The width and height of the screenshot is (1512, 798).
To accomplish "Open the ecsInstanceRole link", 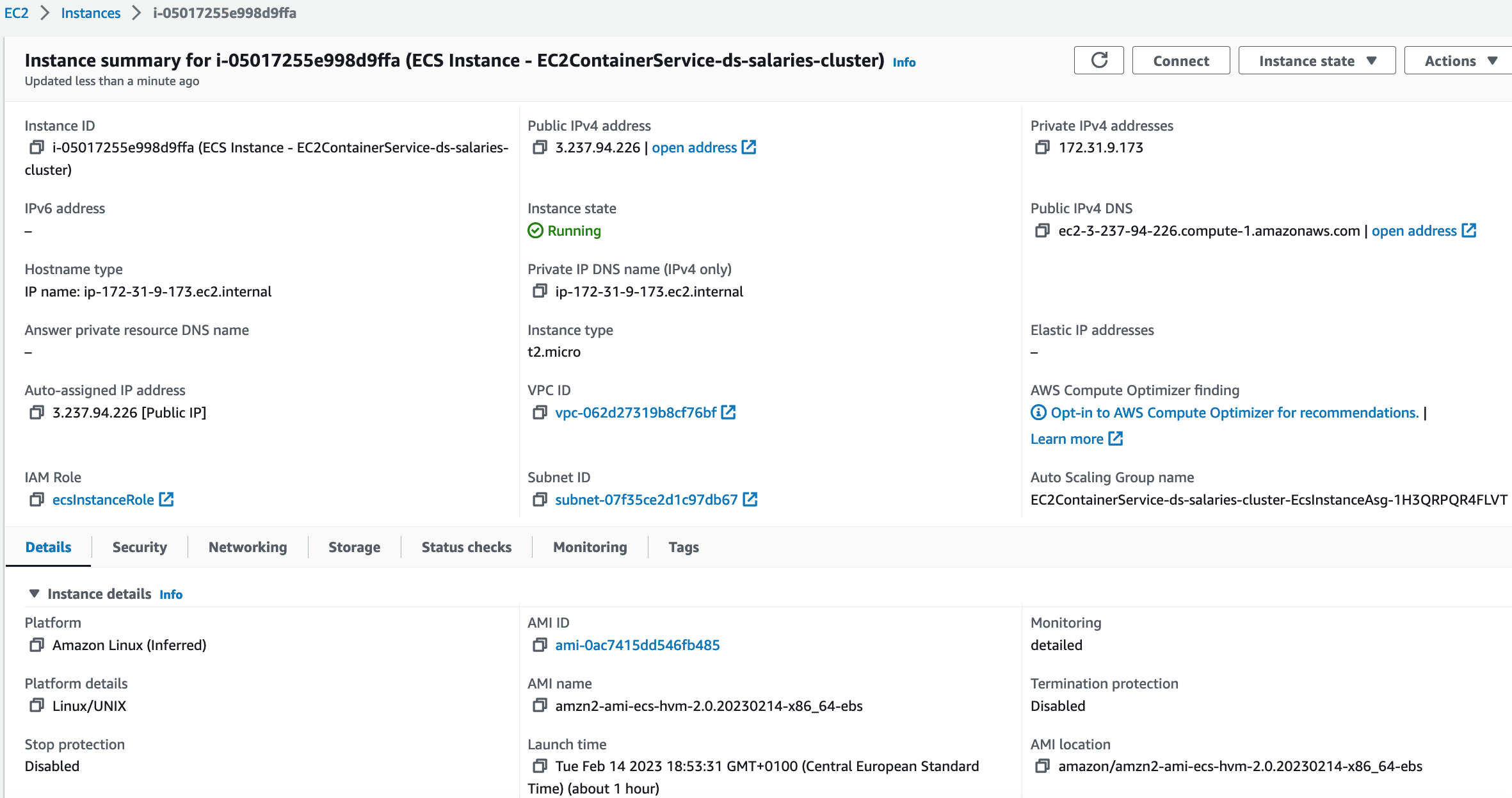I will tap(103, 500).
